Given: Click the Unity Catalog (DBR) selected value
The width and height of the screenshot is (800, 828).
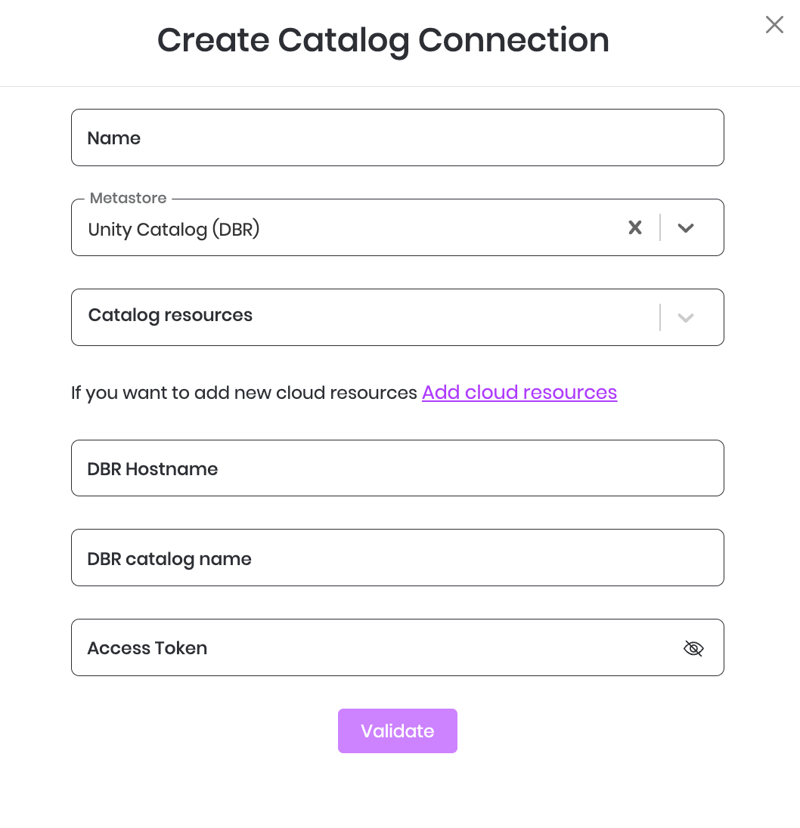Looking at the screenshot, I should coord(174,229).
